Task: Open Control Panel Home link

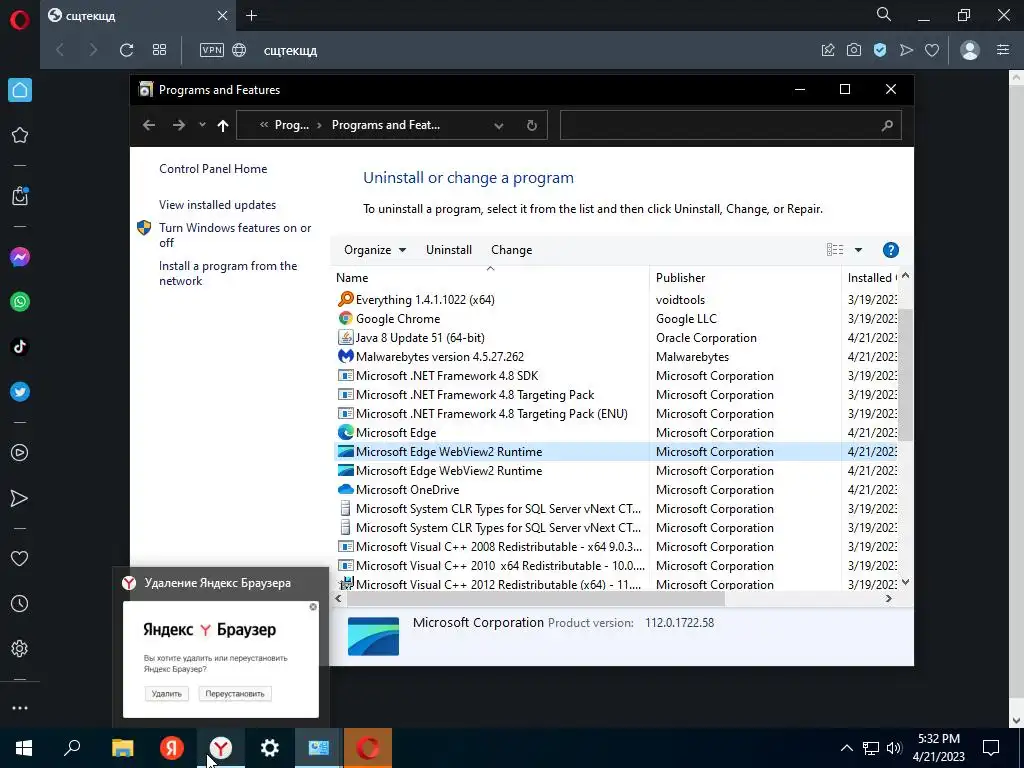Action: click(x=213, y=168)
